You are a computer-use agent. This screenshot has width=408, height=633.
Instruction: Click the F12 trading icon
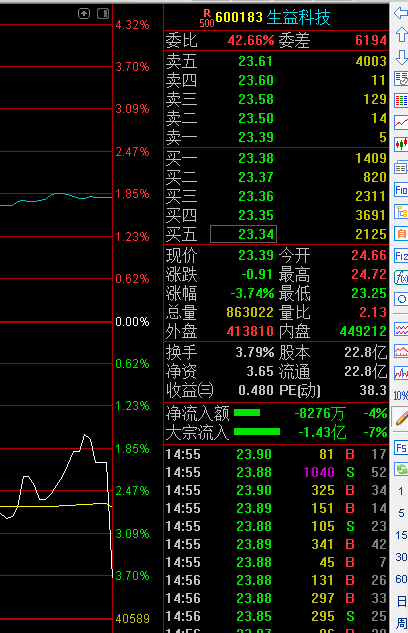pos(401,256)
